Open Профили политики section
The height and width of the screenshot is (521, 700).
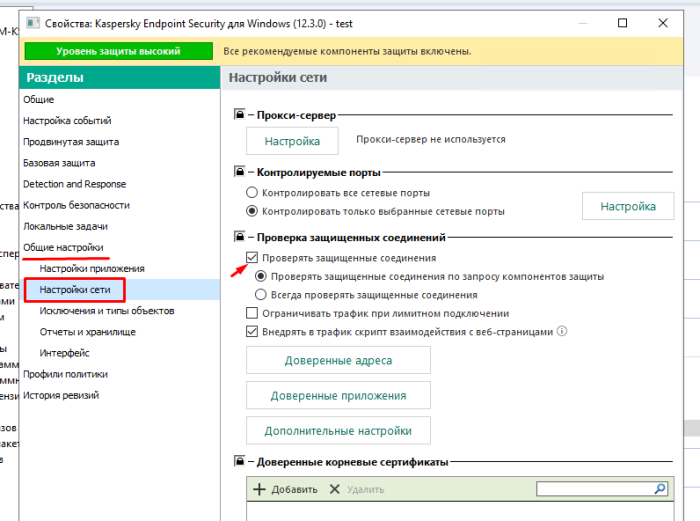65,374
